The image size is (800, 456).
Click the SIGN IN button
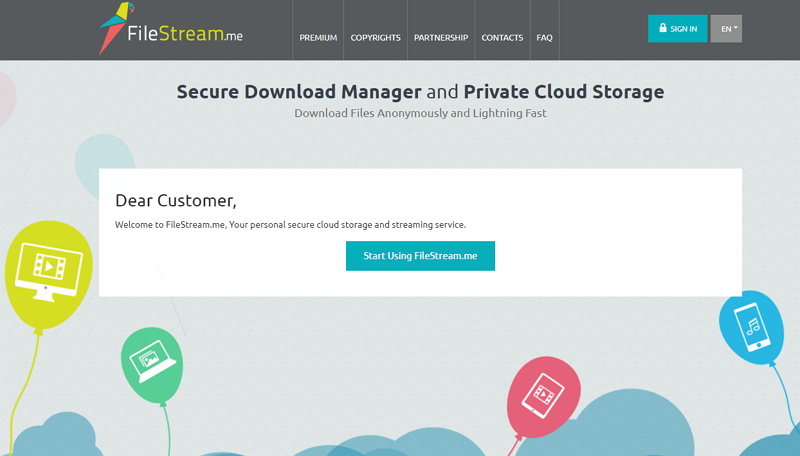[678, 29]
